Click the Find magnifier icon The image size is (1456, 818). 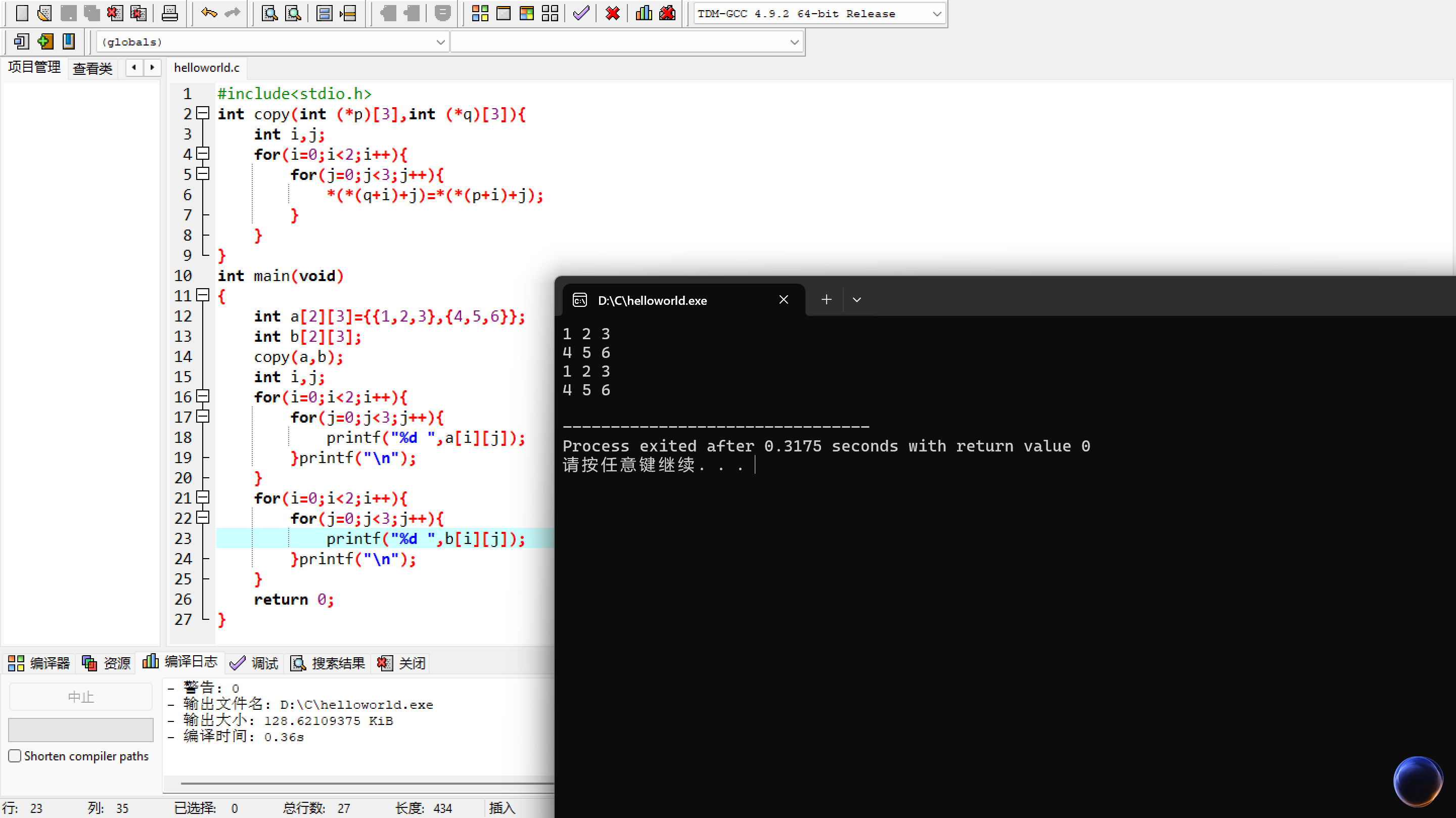coord(269,13)
